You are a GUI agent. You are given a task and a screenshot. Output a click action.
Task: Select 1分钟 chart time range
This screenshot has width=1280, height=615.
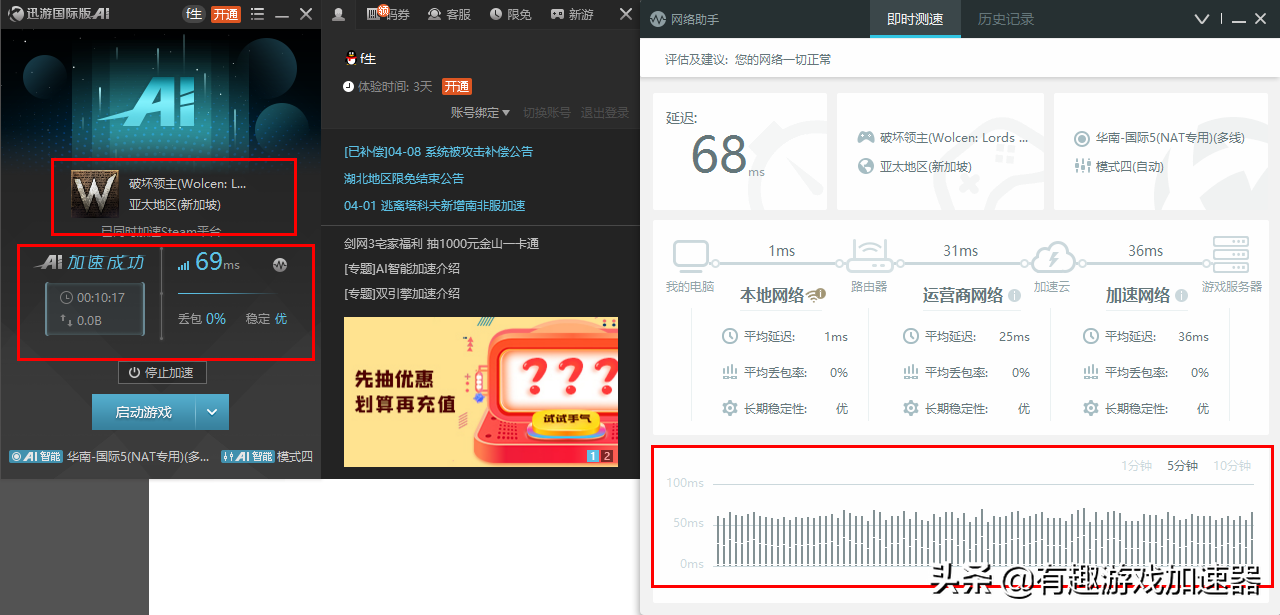pos(1137,466)
